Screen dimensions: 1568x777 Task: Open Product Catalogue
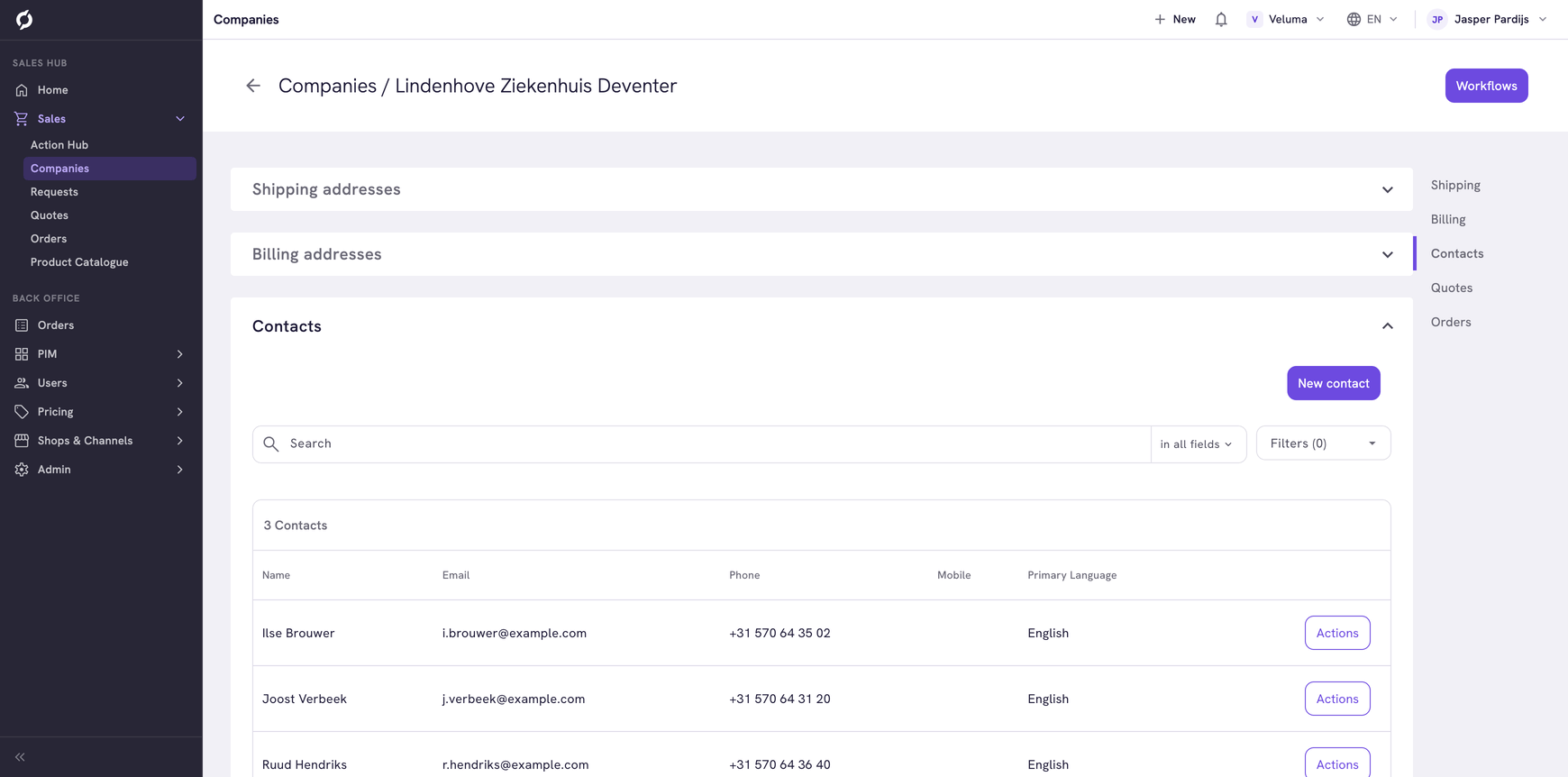point(79,262)
